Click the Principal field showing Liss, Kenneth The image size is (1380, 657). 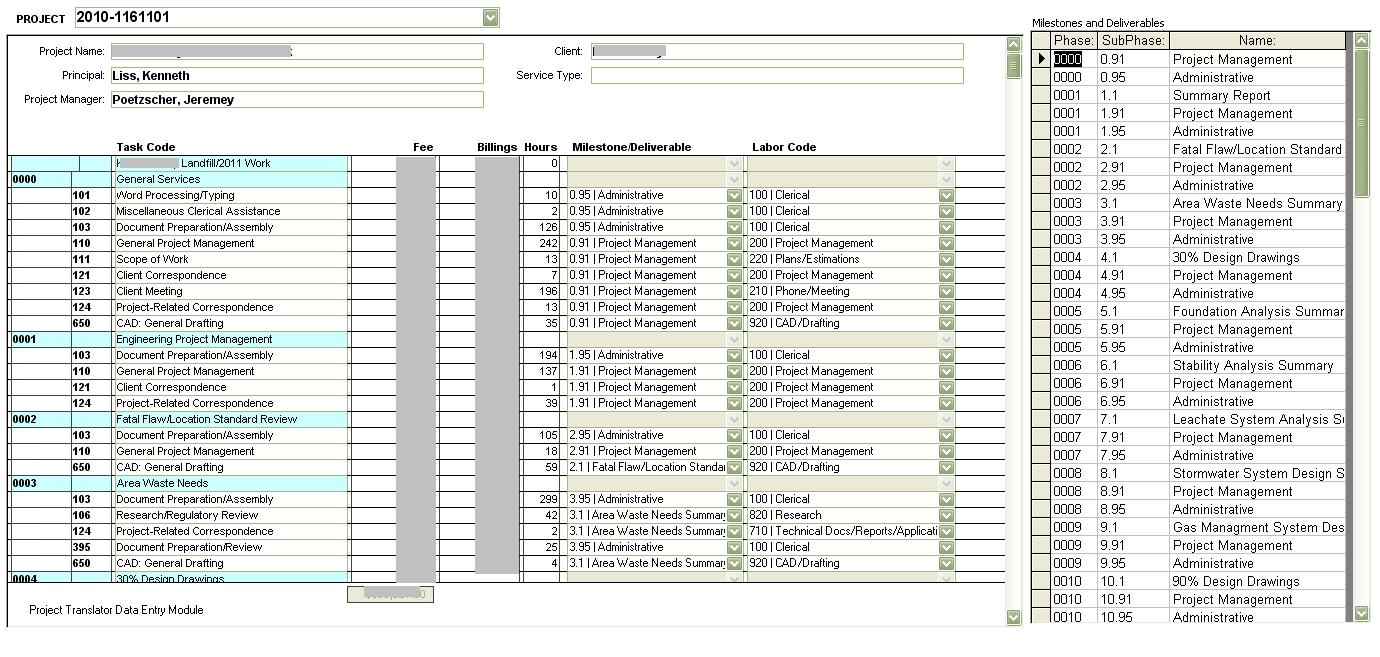tap(296, 75)
